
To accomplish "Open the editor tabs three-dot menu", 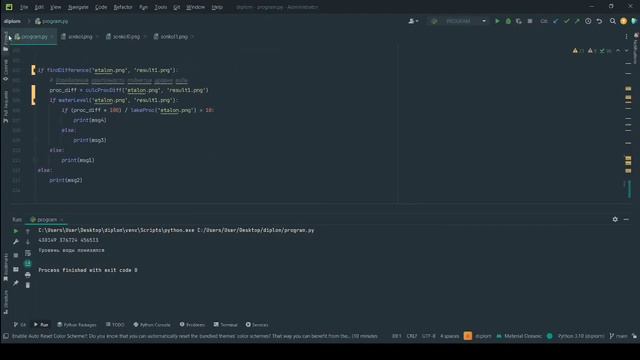I will [627, 37].
